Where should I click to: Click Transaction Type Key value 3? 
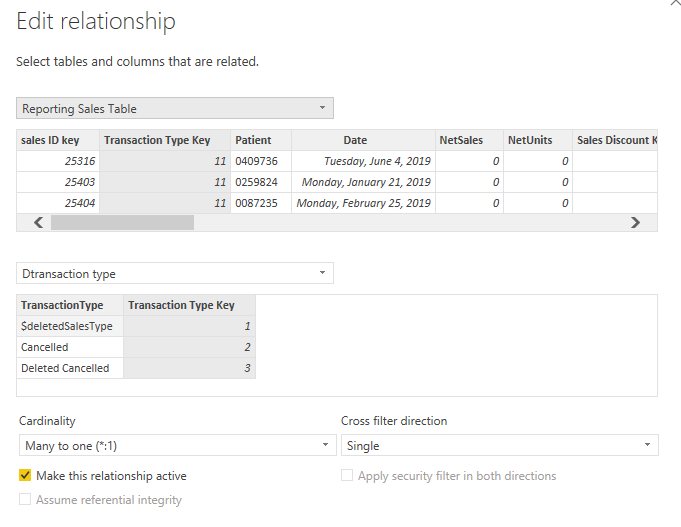pos(189,368)
